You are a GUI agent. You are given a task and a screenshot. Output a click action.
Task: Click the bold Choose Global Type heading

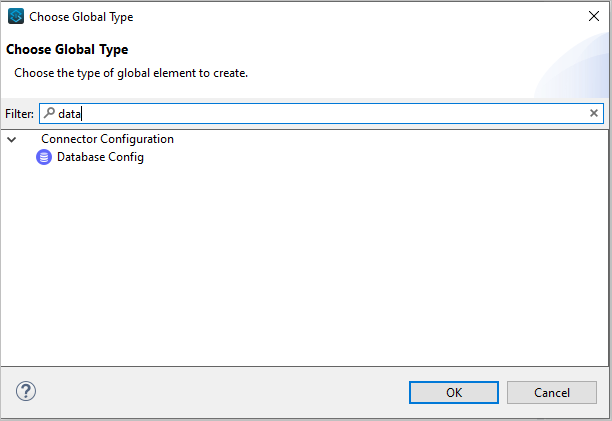point(67,50)
